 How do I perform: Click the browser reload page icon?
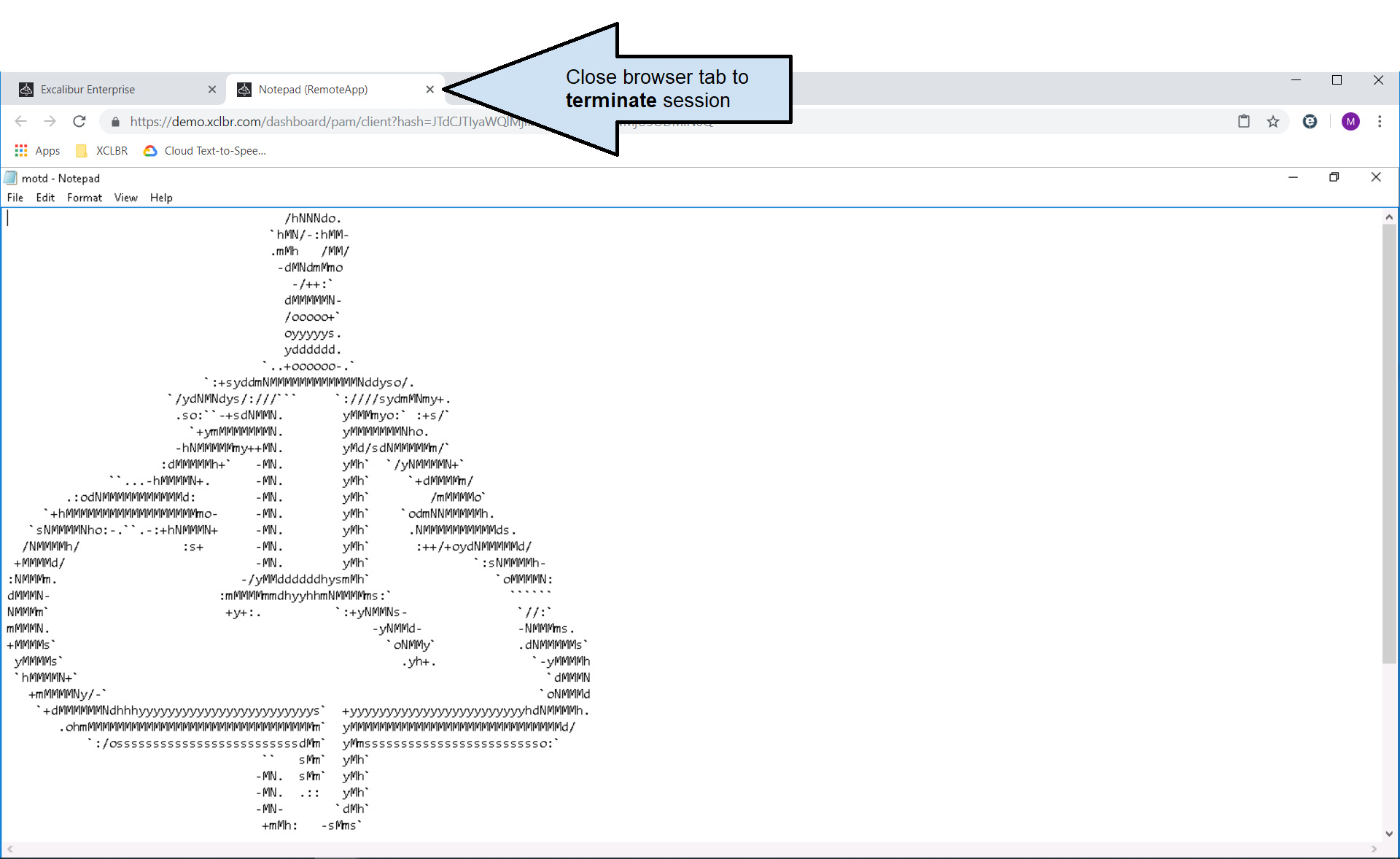[x=79, y=121]
